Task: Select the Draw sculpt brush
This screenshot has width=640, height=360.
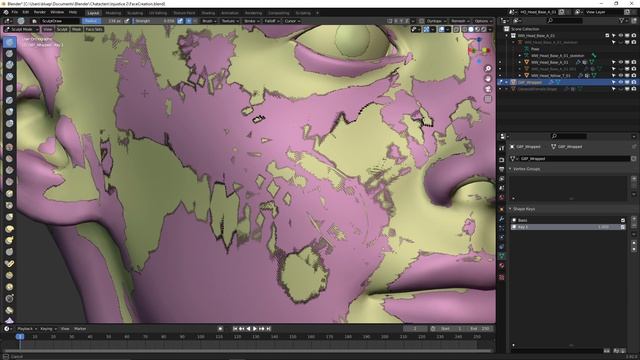Action: point(10,42)
